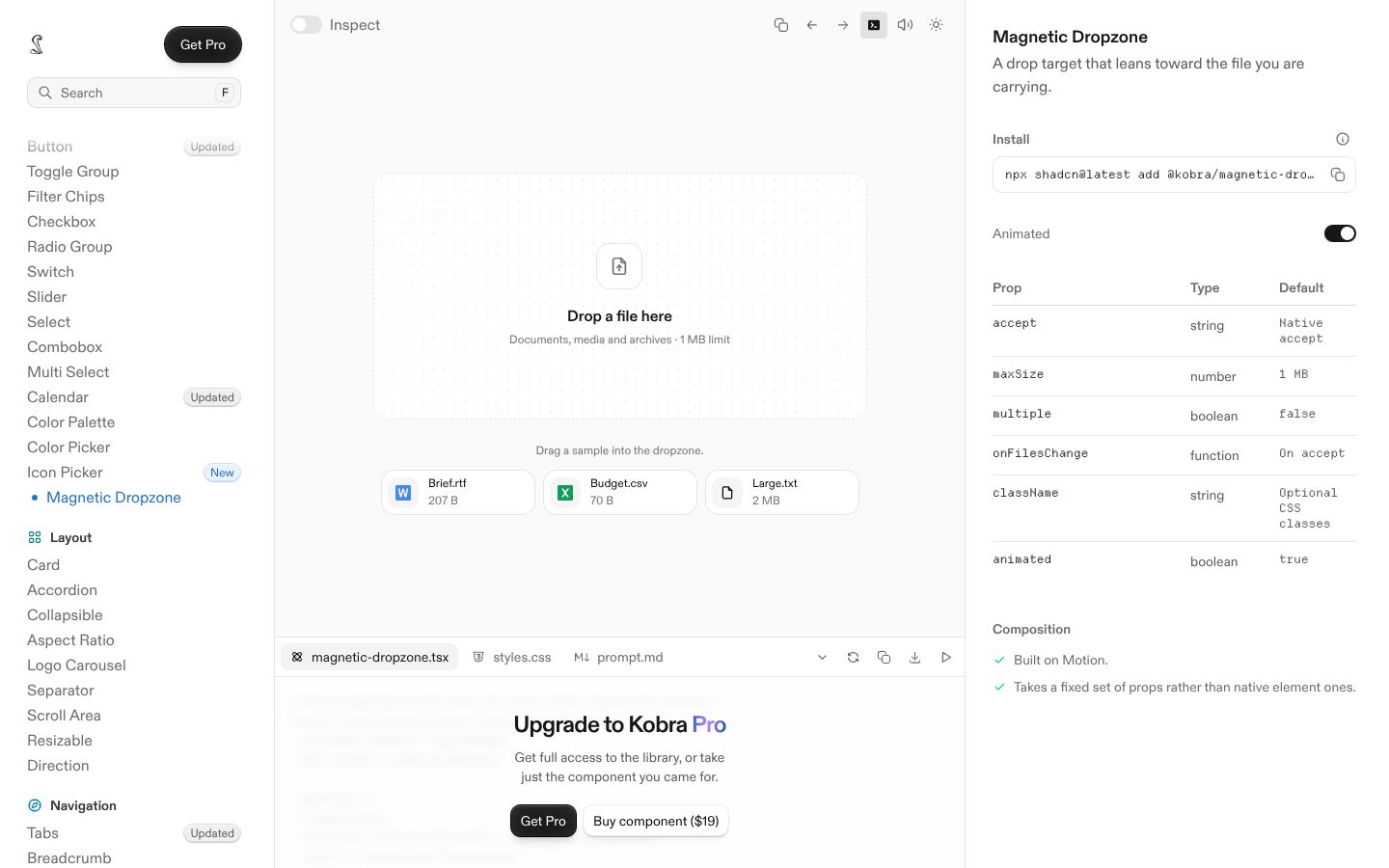Enable the Inspect toggle
1389x868 pixels.
(306, 25)
